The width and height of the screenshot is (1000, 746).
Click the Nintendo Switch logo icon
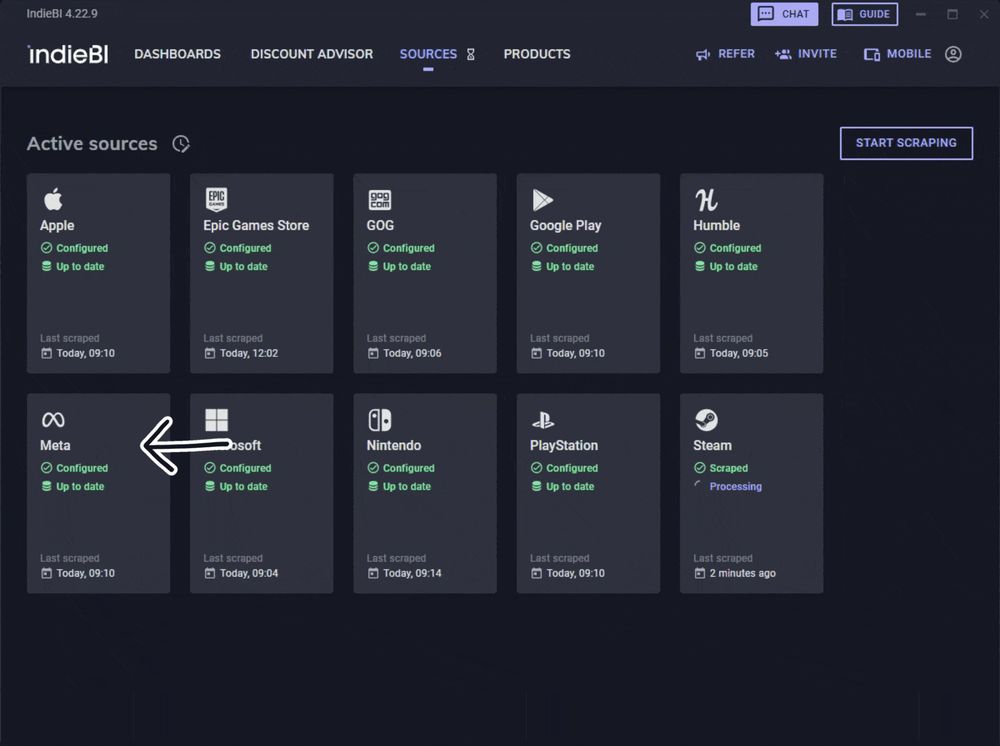tap(379, 420)
